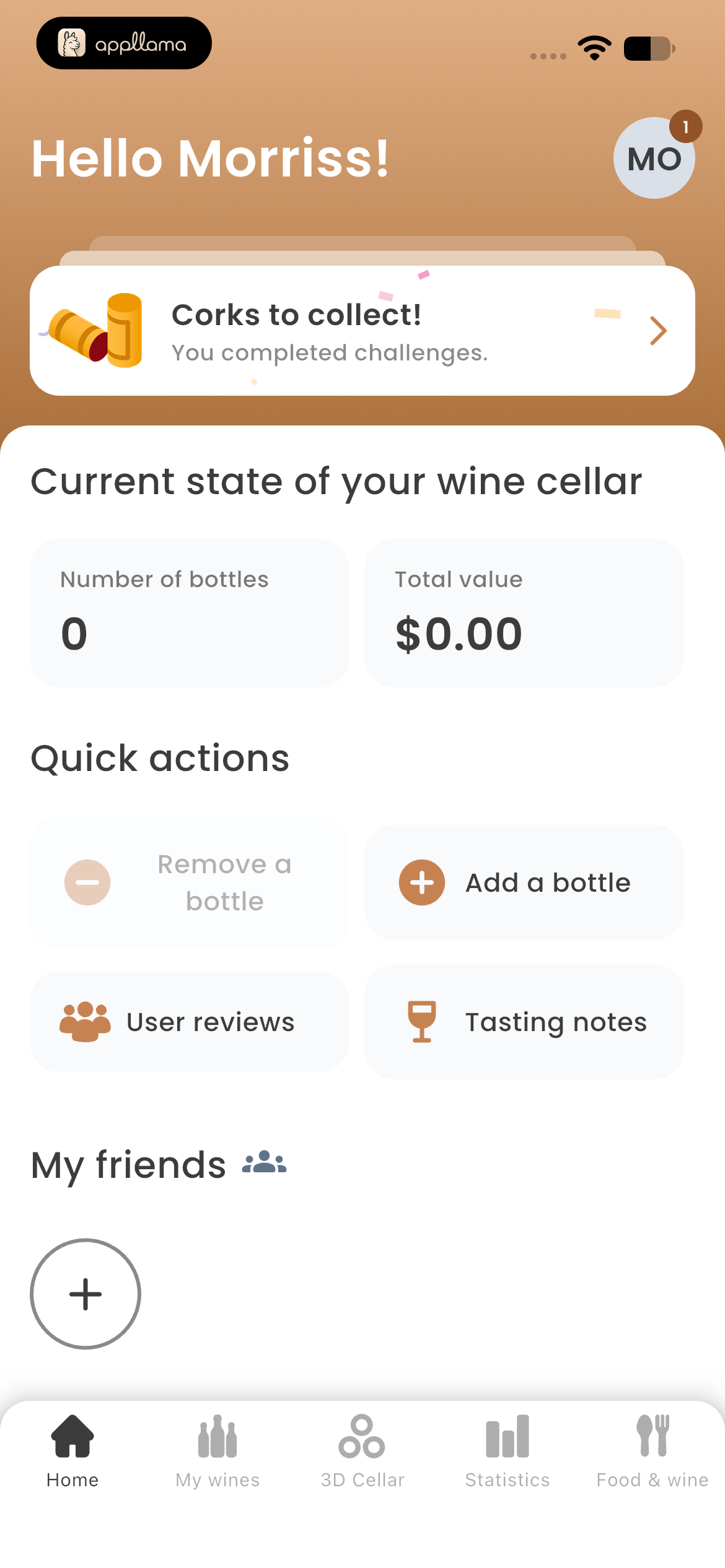Click the Add a bottle plus icon
Viewport: 725px width, 1568px height.
pyautogui.click(x=422, y=882)
